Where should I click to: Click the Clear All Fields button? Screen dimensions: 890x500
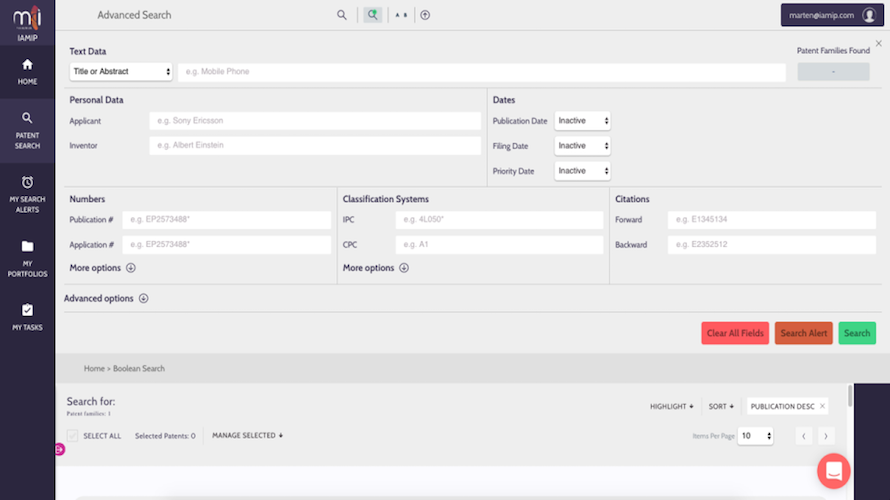tap(735, 333)
